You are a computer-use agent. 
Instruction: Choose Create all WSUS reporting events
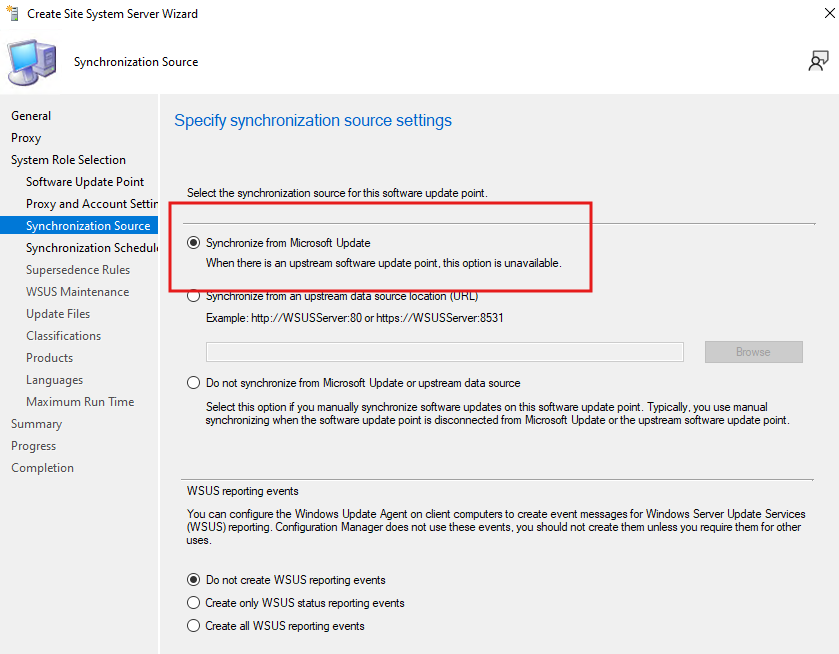(x=193, y=626)
